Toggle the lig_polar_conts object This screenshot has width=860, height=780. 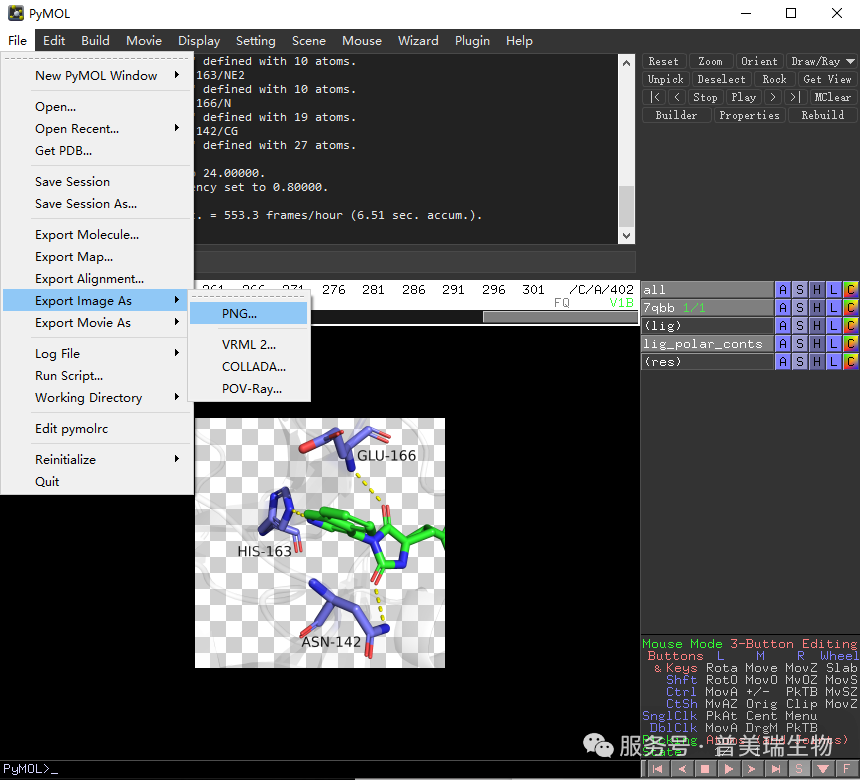tap(707, 344)
